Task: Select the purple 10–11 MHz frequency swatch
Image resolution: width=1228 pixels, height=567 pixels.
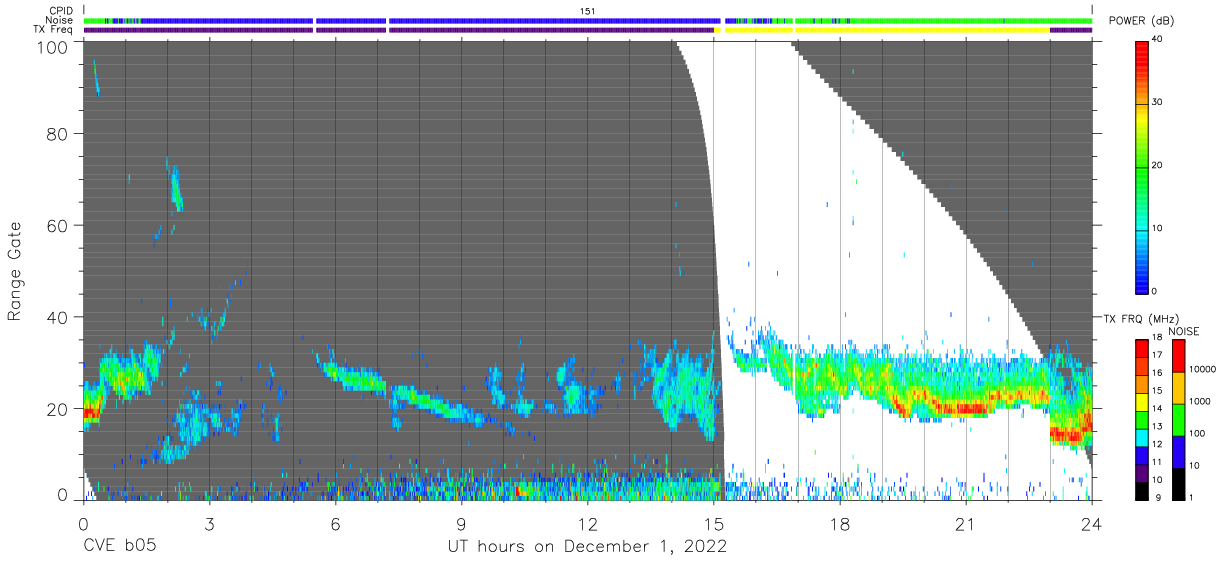Action: click(x=1141, y=472)
